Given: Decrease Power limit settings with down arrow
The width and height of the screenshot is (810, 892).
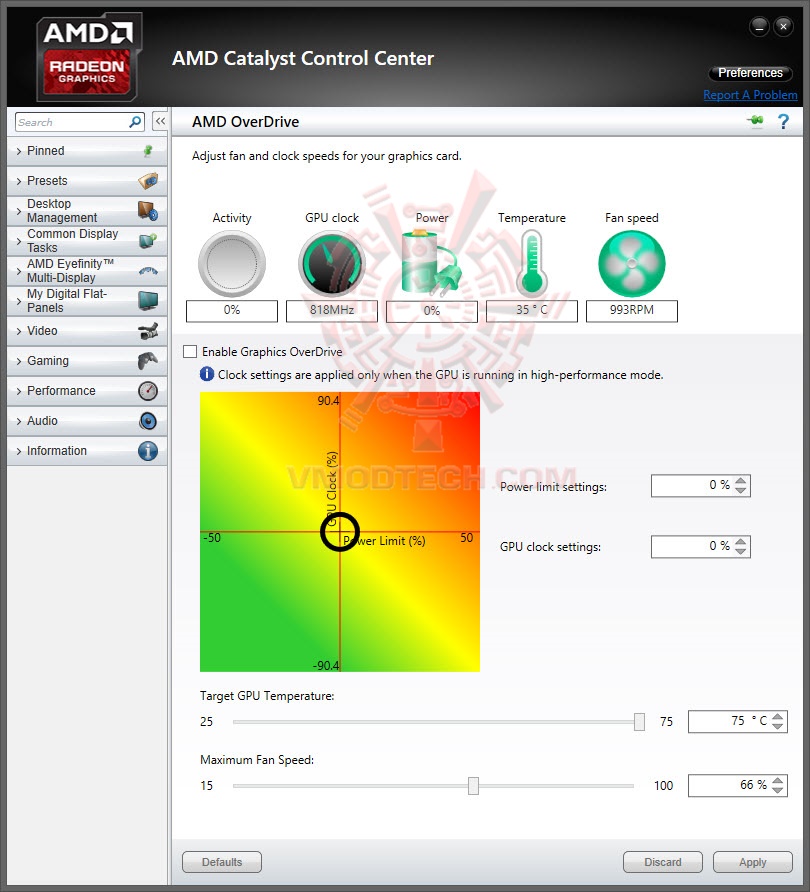Looking at the screenshot, I should 741,490.
